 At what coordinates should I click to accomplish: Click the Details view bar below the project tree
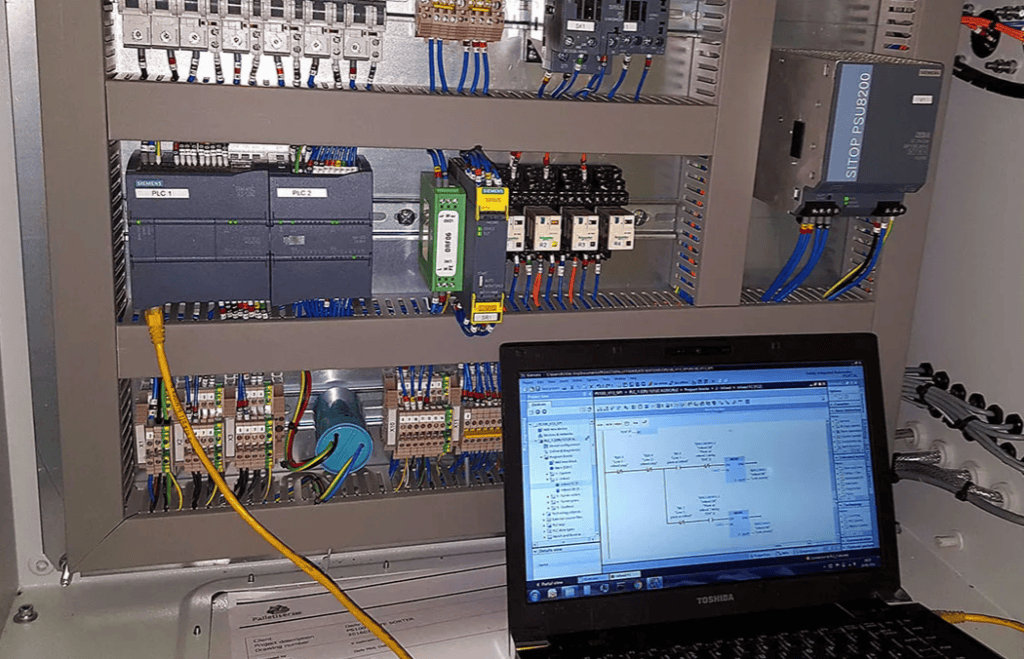pyautogui.click(x=548, y=549)
